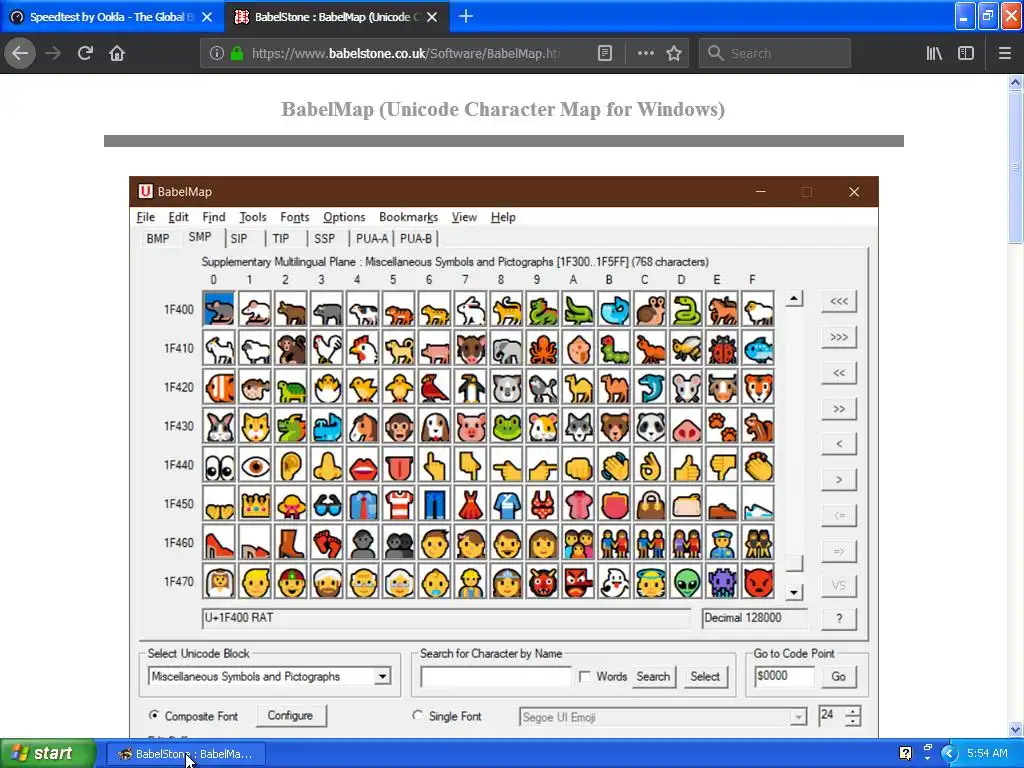Open the File menu
The width and height of the screenshot is (1024, 768).
coord(146,217)
